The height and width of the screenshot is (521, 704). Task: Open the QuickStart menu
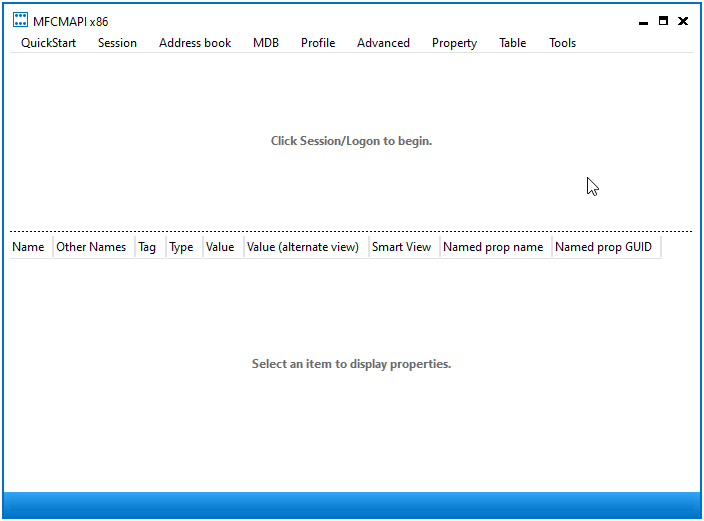click(48, 43)
